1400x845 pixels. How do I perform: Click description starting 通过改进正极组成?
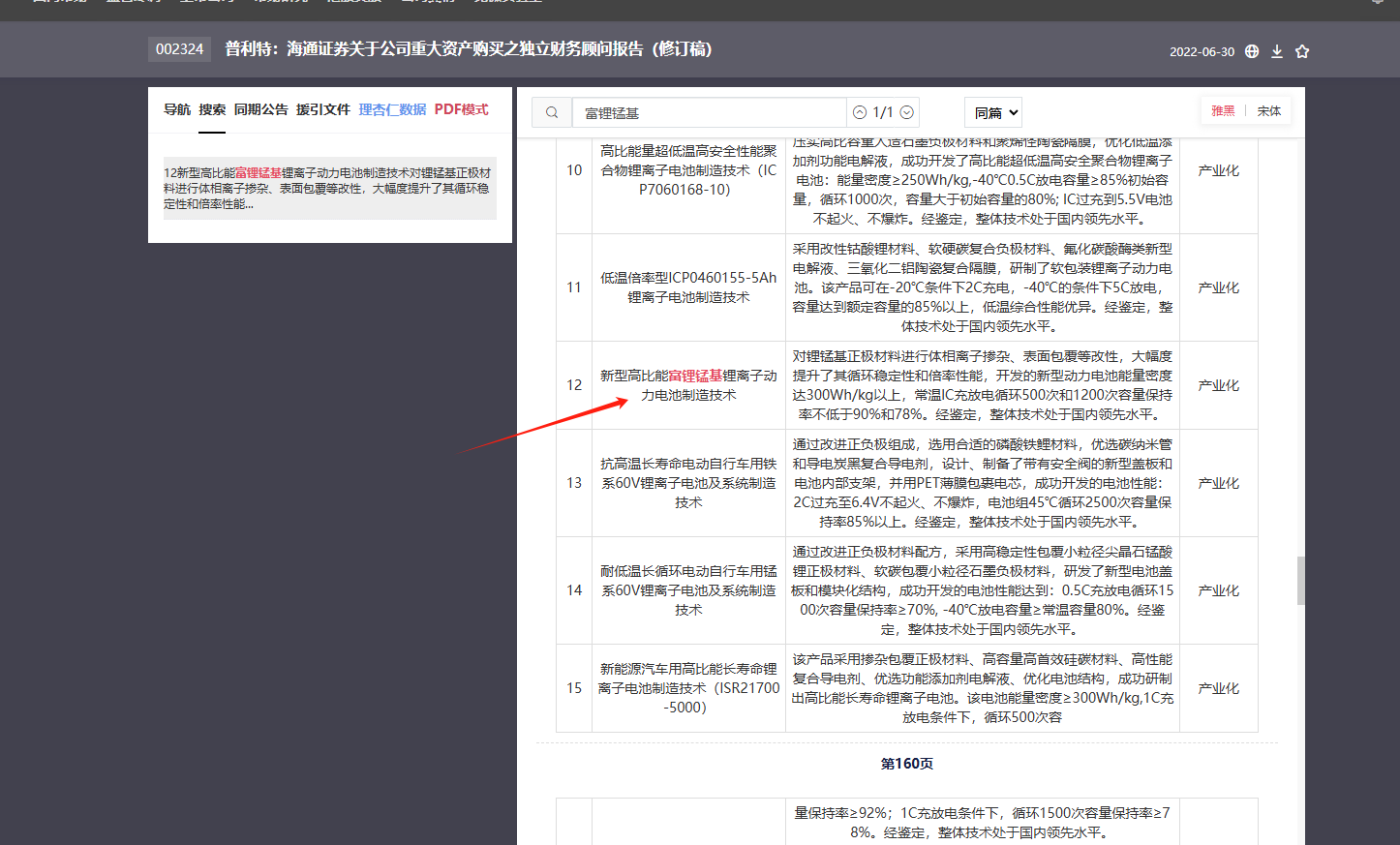point(983,483)
